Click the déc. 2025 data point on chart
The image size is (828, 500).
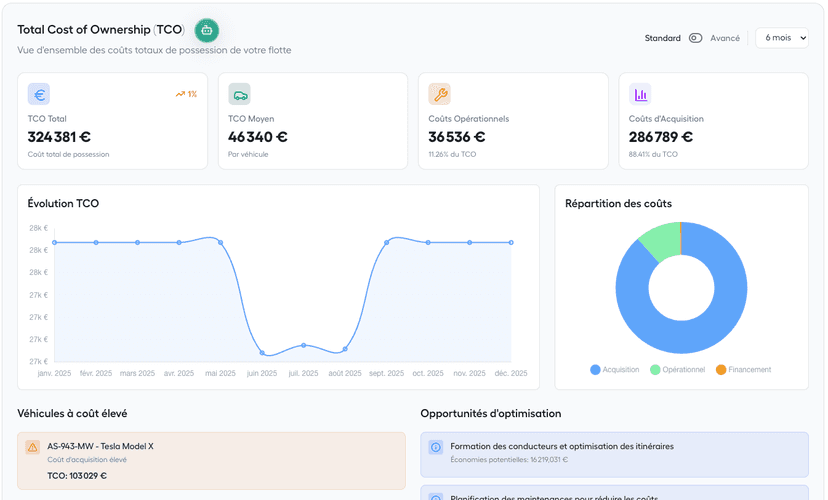tap(511, 242)
